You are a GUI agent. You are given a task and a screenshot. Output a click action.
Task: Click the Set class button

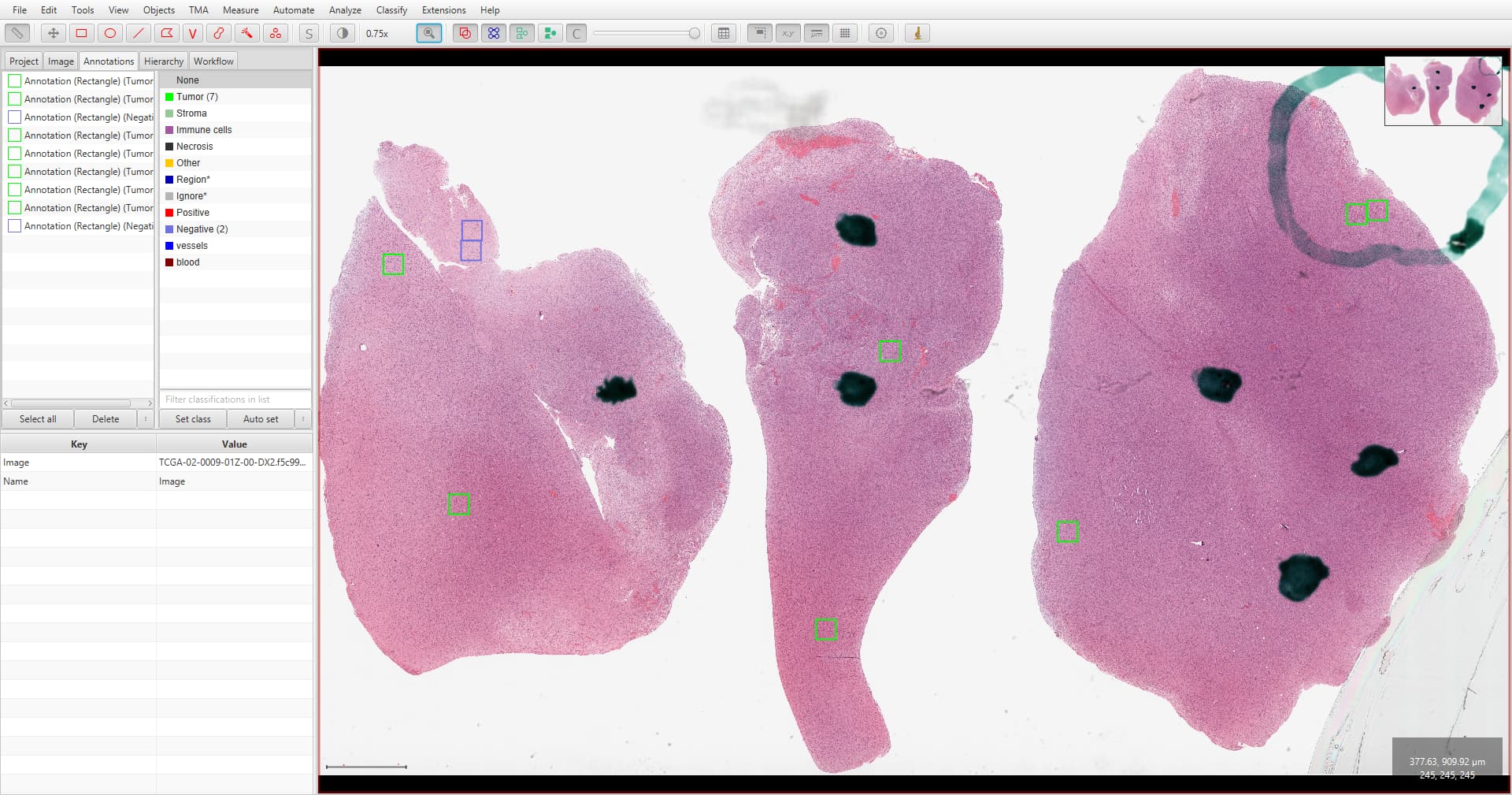193,419
